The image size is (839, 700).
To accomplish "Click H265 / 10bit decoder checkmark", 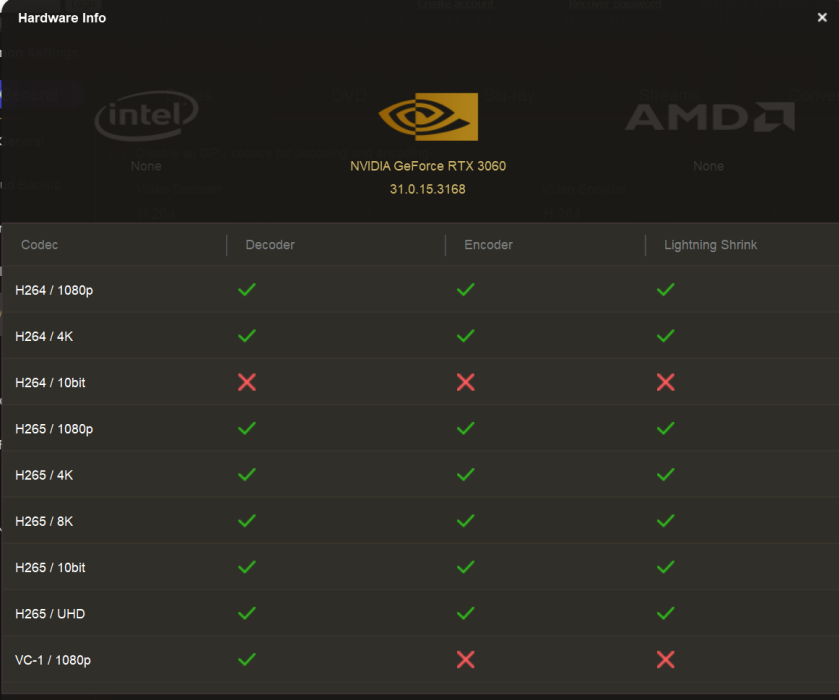I will pos(247,567).
